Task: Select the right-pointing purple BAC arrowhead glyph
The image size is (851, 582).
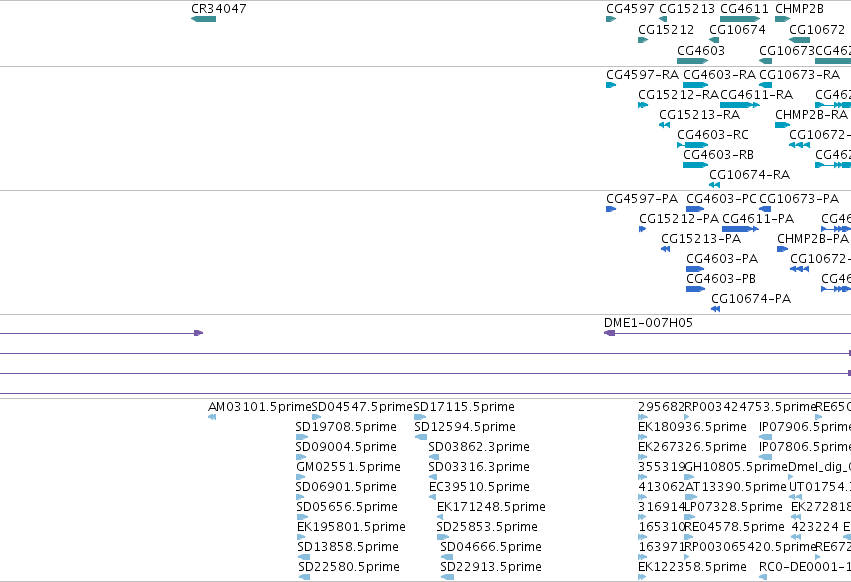Action: click(199, 333)
